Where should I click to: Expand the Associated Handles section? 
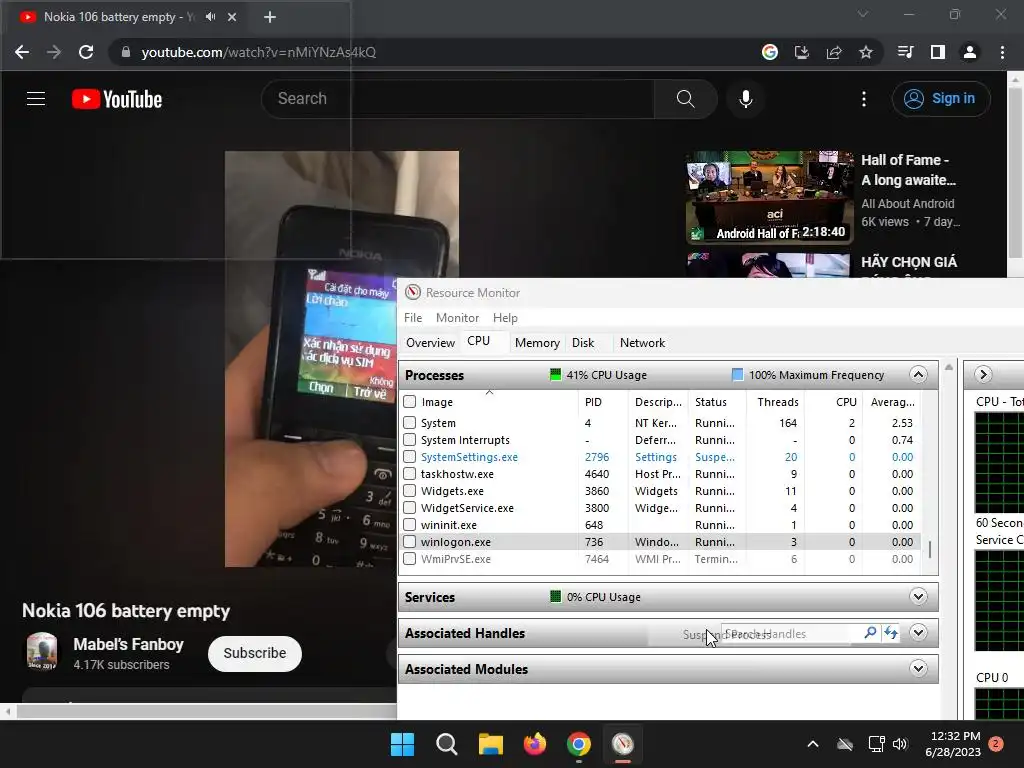[x=918, y=633]
